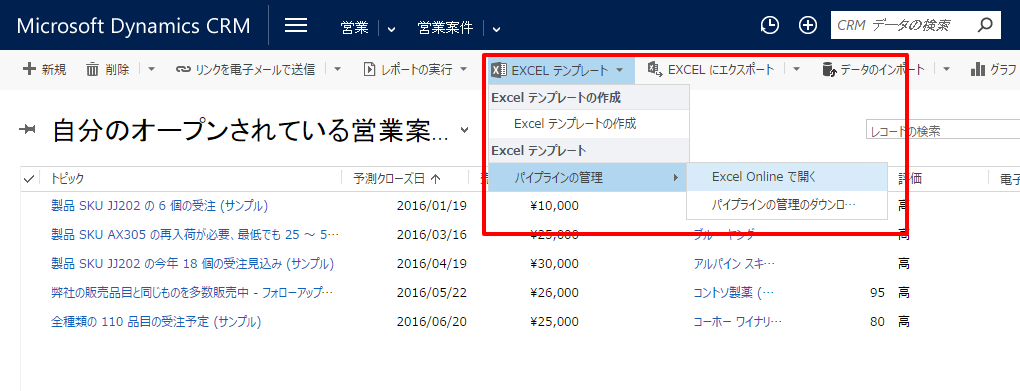
Task: Expand the 営業 navigation dropdown
Action: (391, 28)
